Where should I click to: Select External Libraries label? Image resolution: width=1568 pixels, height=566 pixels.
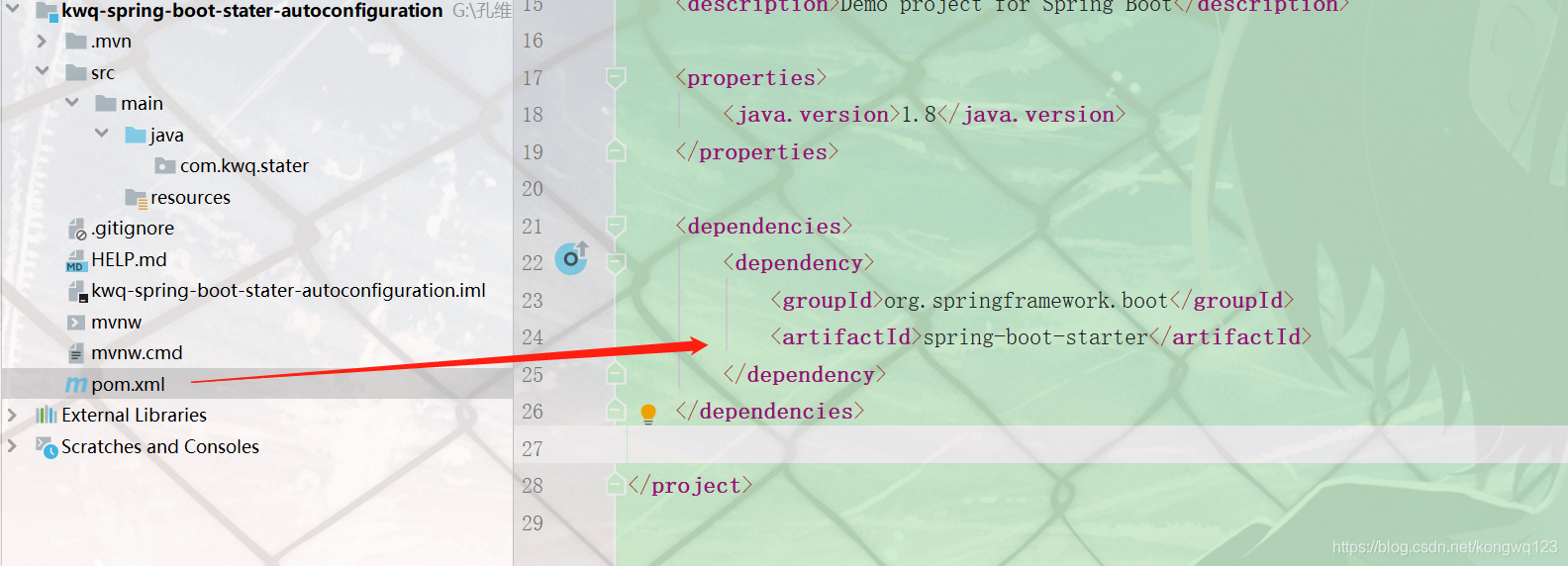(x=134, y=415)
